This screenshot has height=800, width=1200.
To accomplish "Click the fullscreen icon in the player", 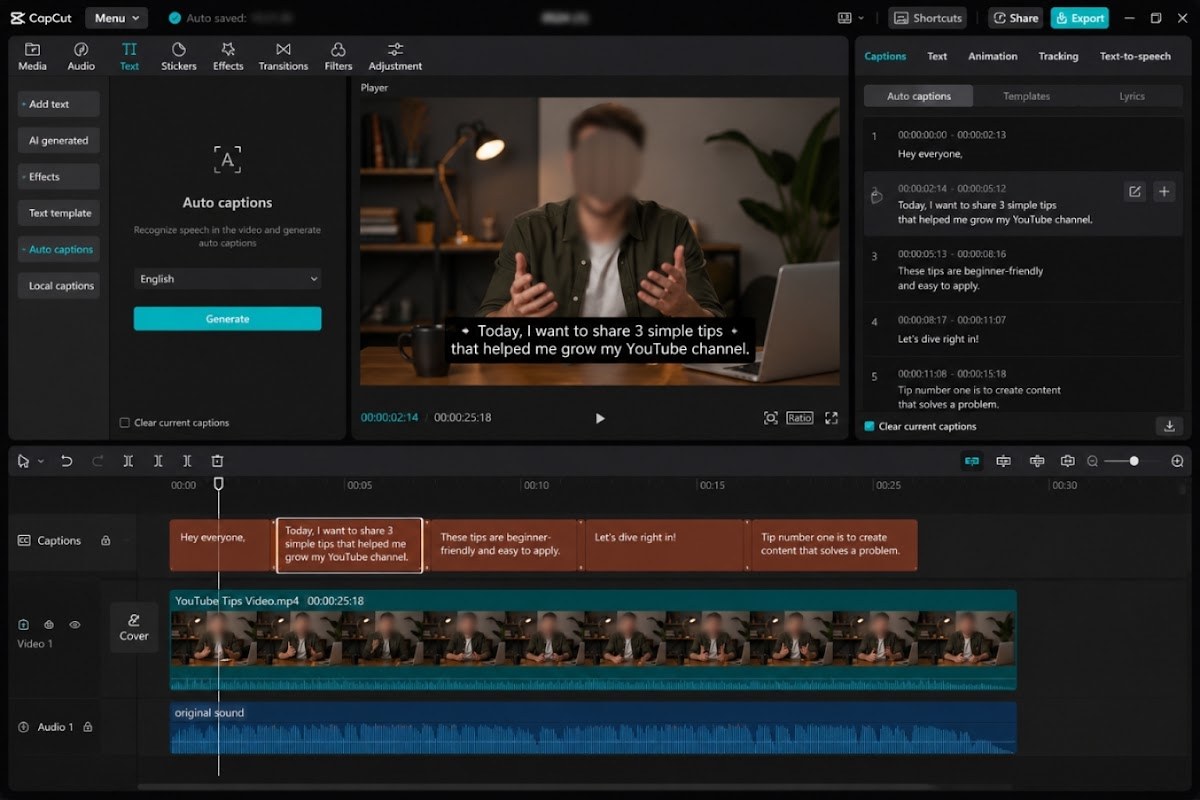I will pos(831,418).
